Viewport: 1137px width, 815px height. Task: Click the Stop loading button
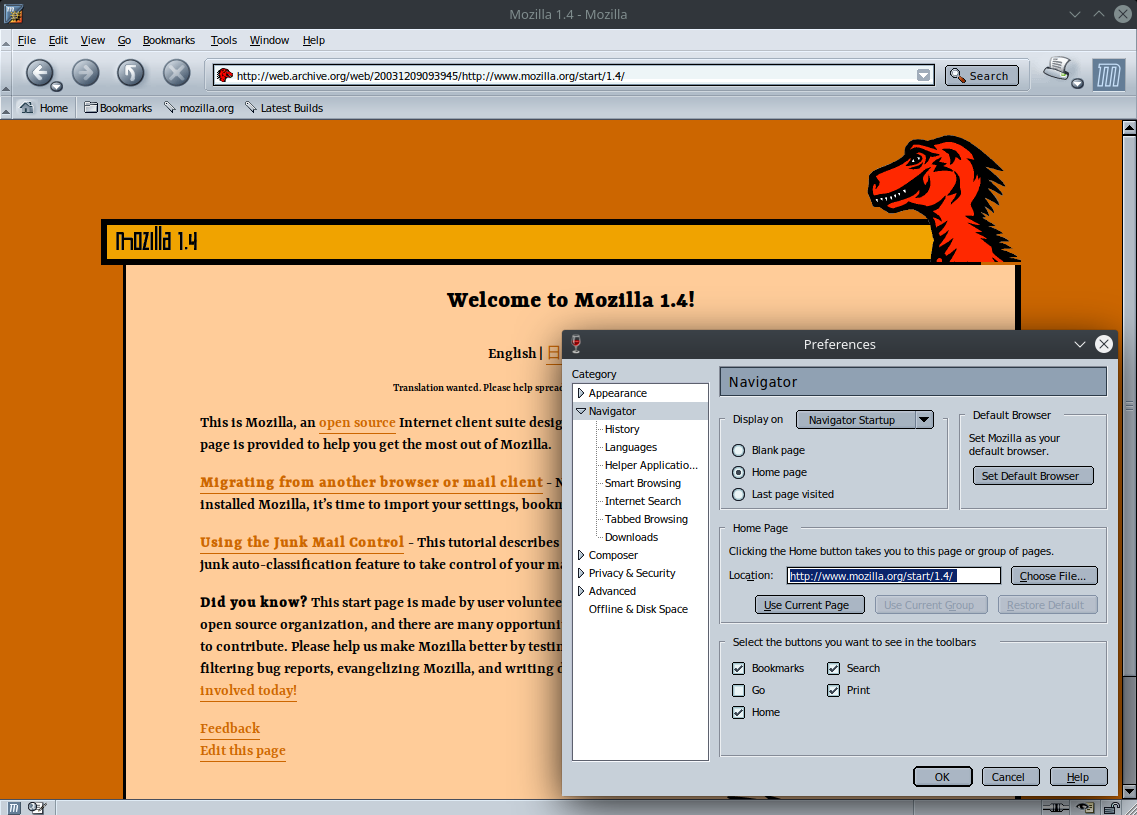point(176,73)
